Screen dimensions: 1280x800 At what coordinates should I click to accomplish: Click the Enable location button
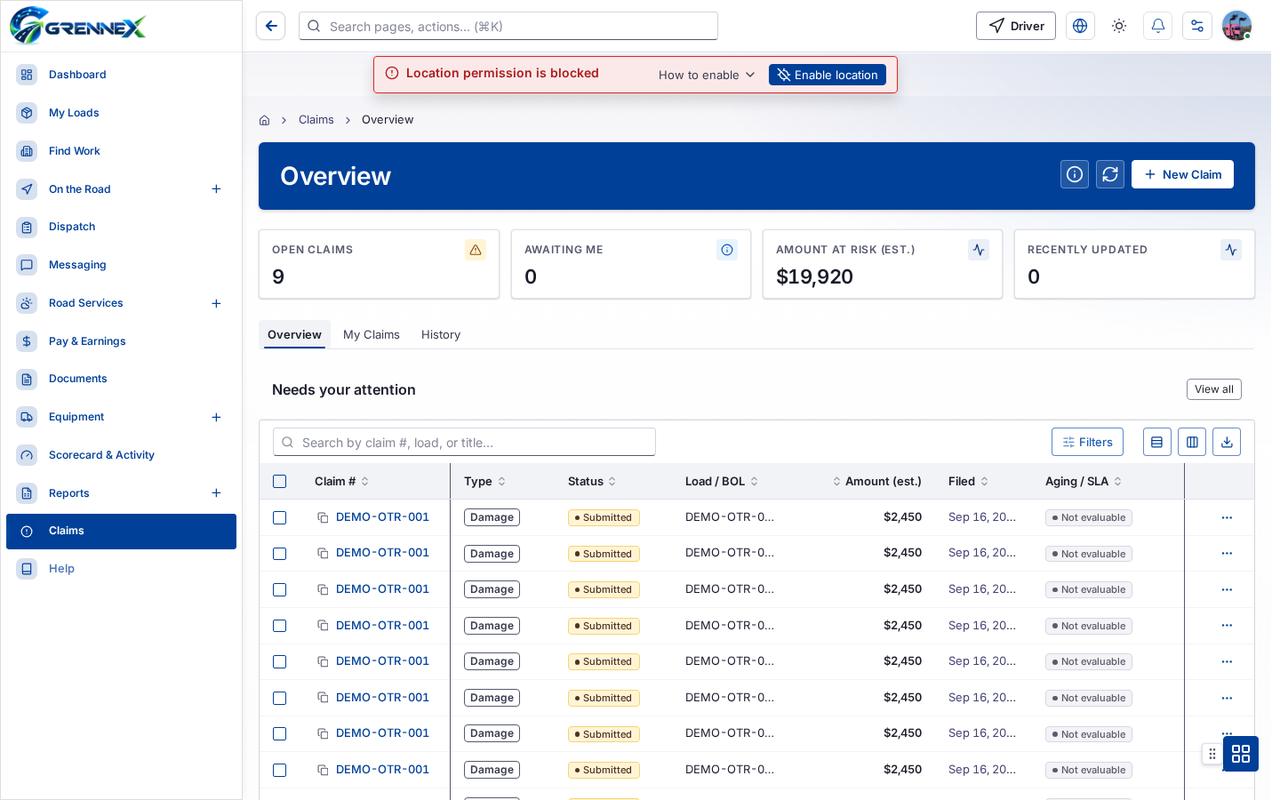point(827,75)
